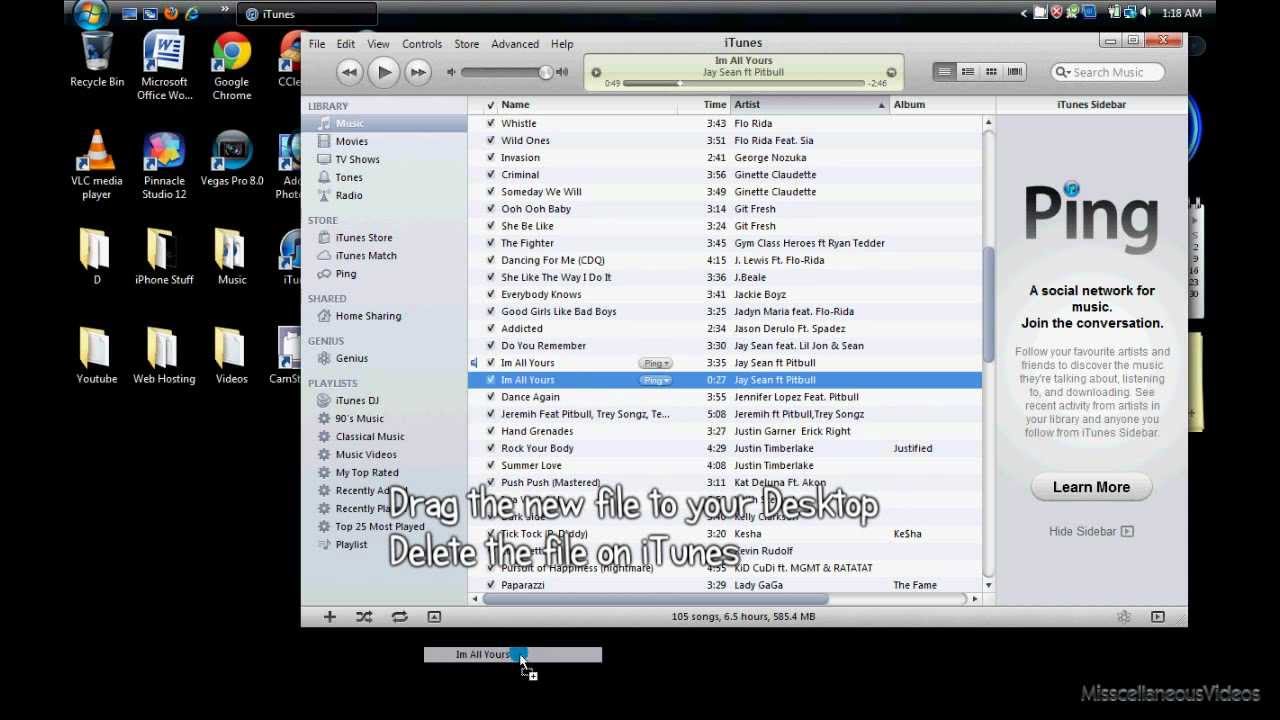Uncheck the Wild Ones checkbox
1280x720 pixels.
click(x=490, y=141)
